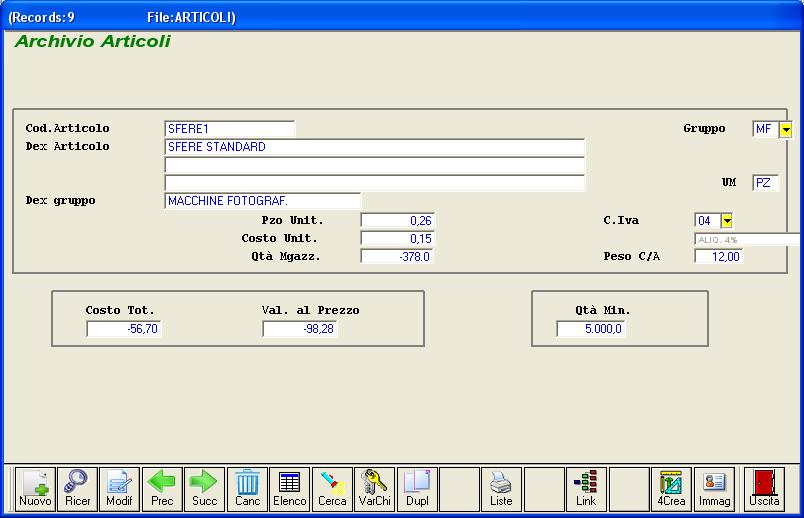Click the Peso C/A field 12,00

tap(718, 256)
